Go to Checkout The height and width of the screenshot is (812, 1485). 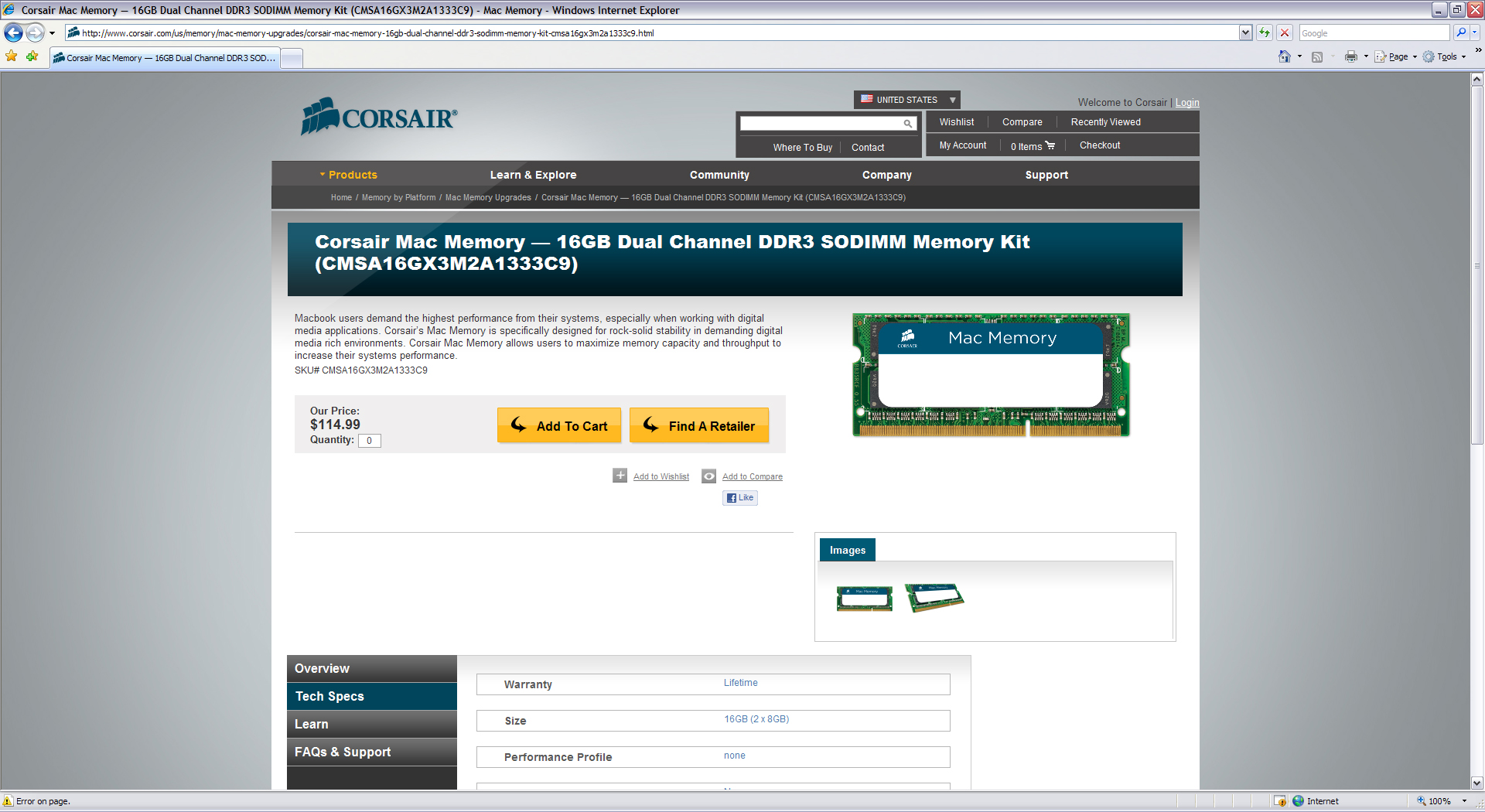[1099, 145]
